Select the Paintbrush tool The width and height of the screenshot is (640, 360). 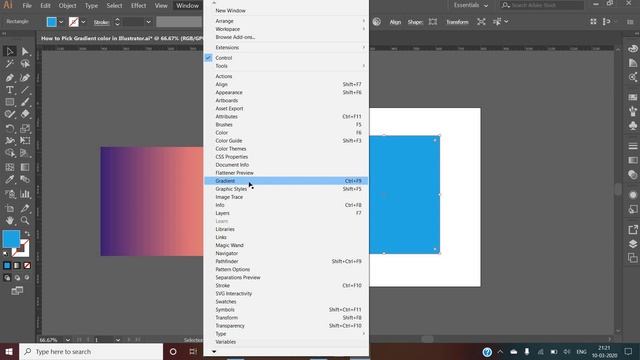(x=25, y=102)
